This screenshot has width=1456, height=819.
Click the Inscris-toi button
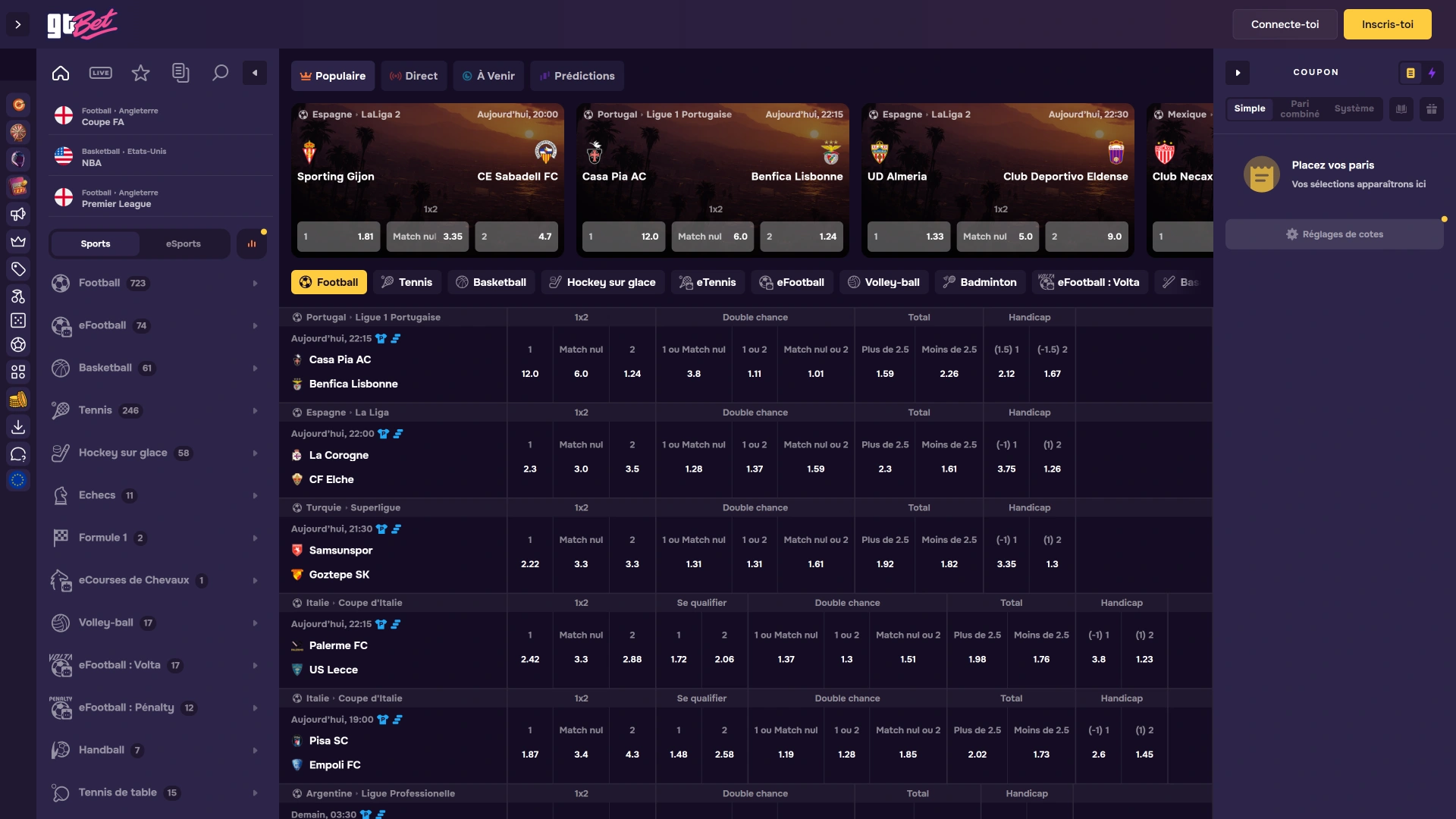(x=1388, y=24)
